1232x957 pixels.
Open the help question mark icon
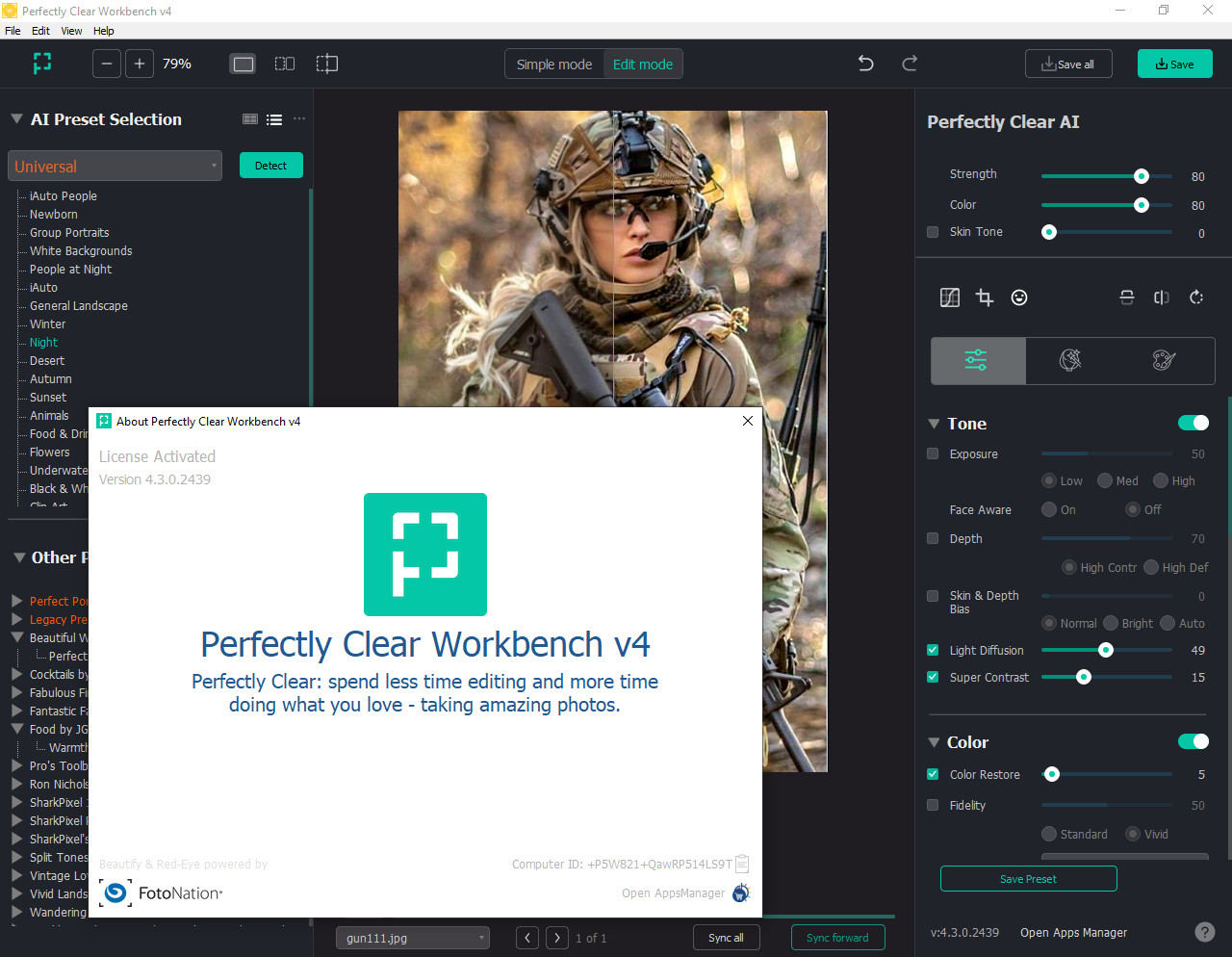click(1204, 932)
